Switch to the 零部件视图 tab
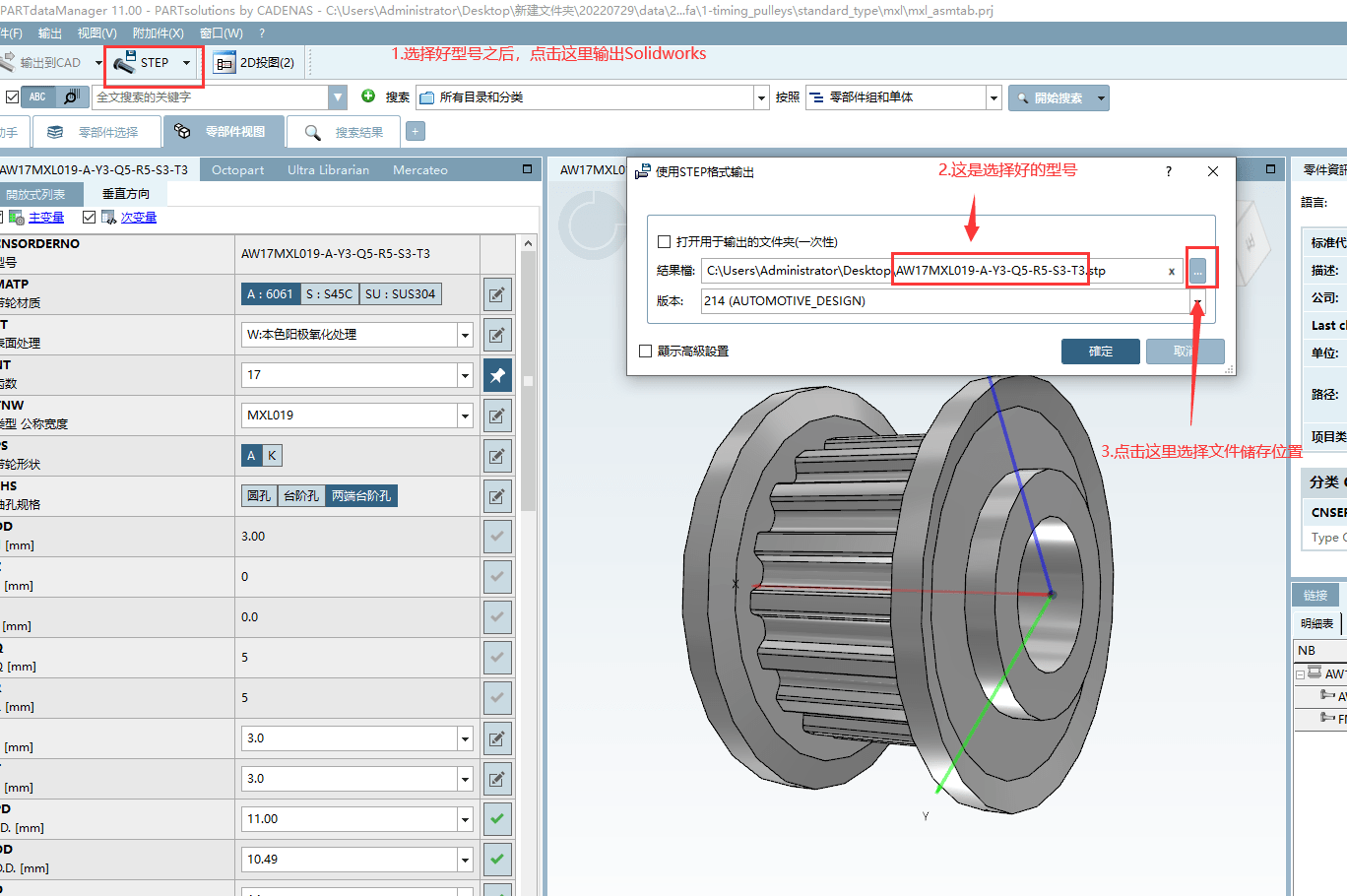This screenshot has height=896, width=1347. tap(223, 132)
